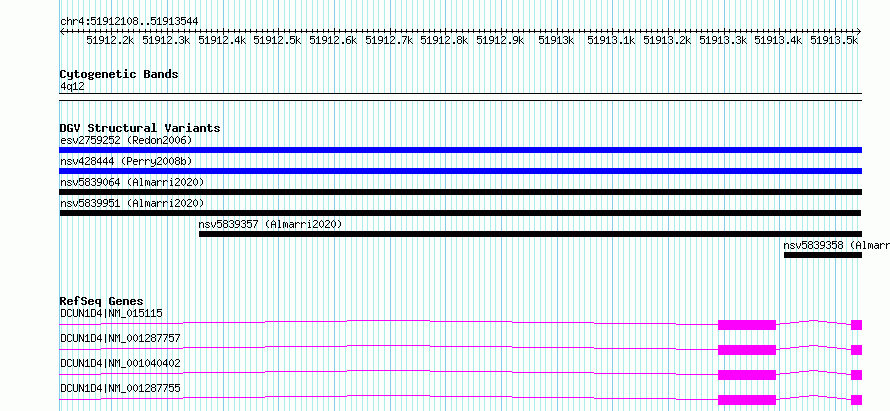
Task: Open the nsv5839358 variant label
Action: 837,245
